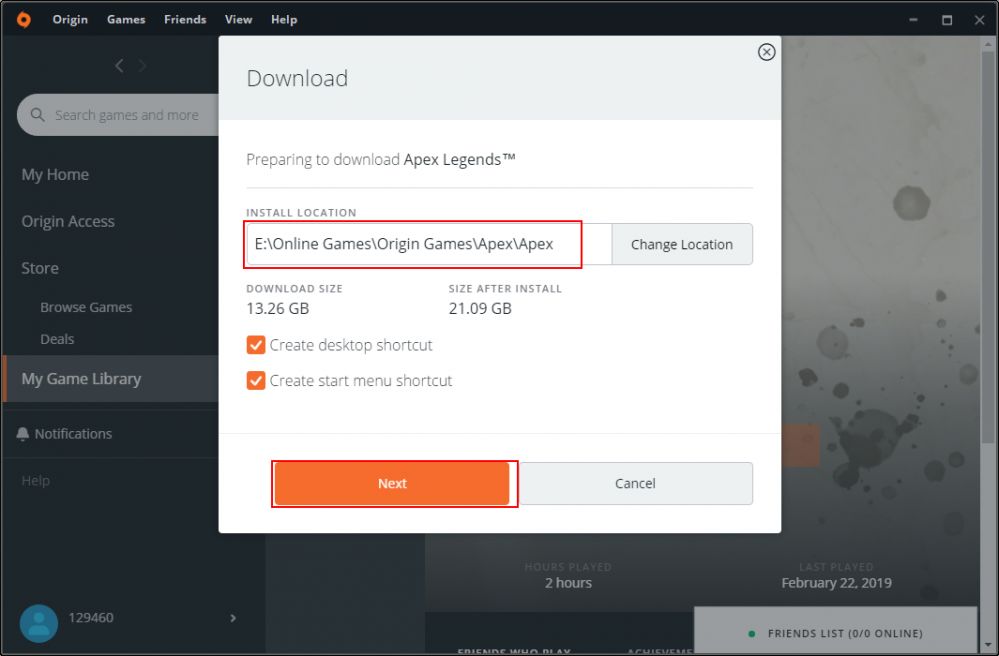The height and width of the screenshot is (656, 999).
Task: Open the View menu
Action: tap(238, 20)
